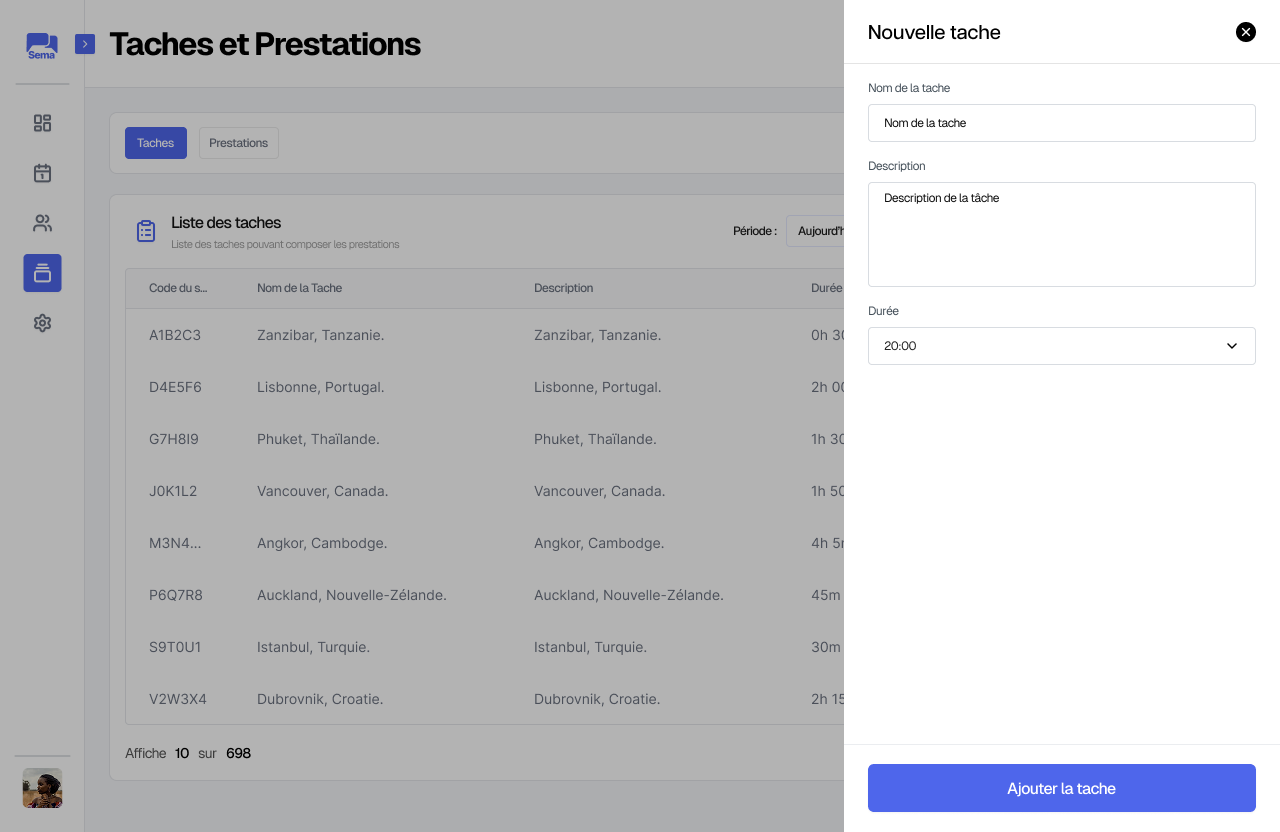Click the user avatar thumbnail
Image resolution: width=1280 pixels, height=832 pixels.
click(42, 788)
